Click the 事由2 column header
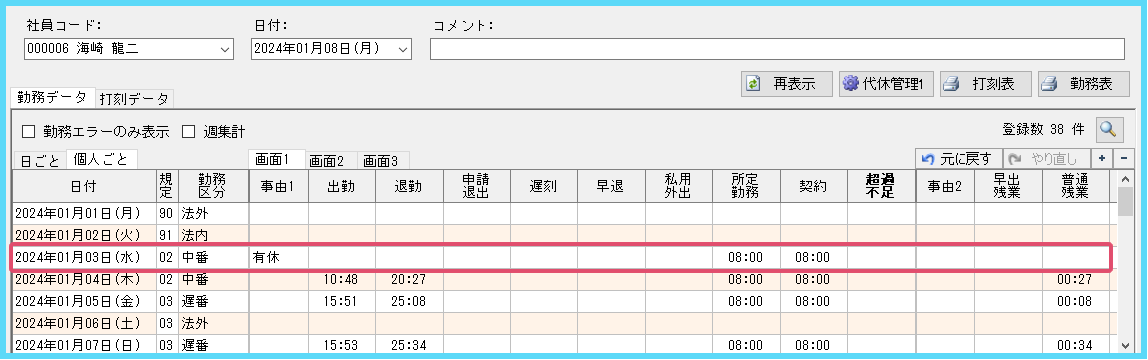This screenshot has height=360, width=1148. [945, 187]
